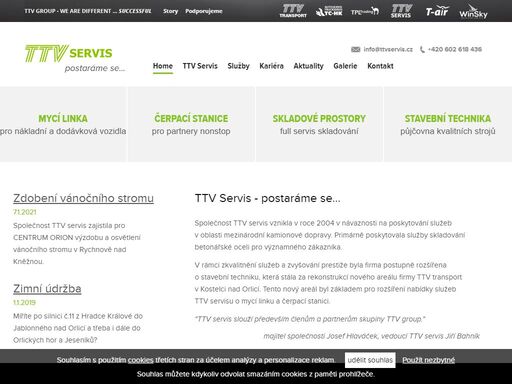
Task: Click the +420 602 618 436 phone number
Action: tap(455, 49)
